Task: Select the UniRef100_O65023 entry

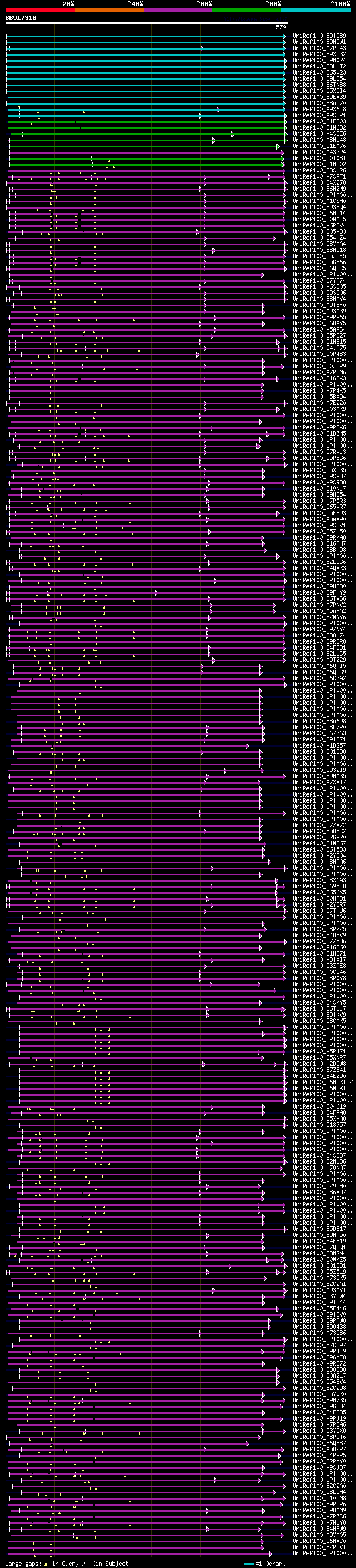Action: click(319, 72)
